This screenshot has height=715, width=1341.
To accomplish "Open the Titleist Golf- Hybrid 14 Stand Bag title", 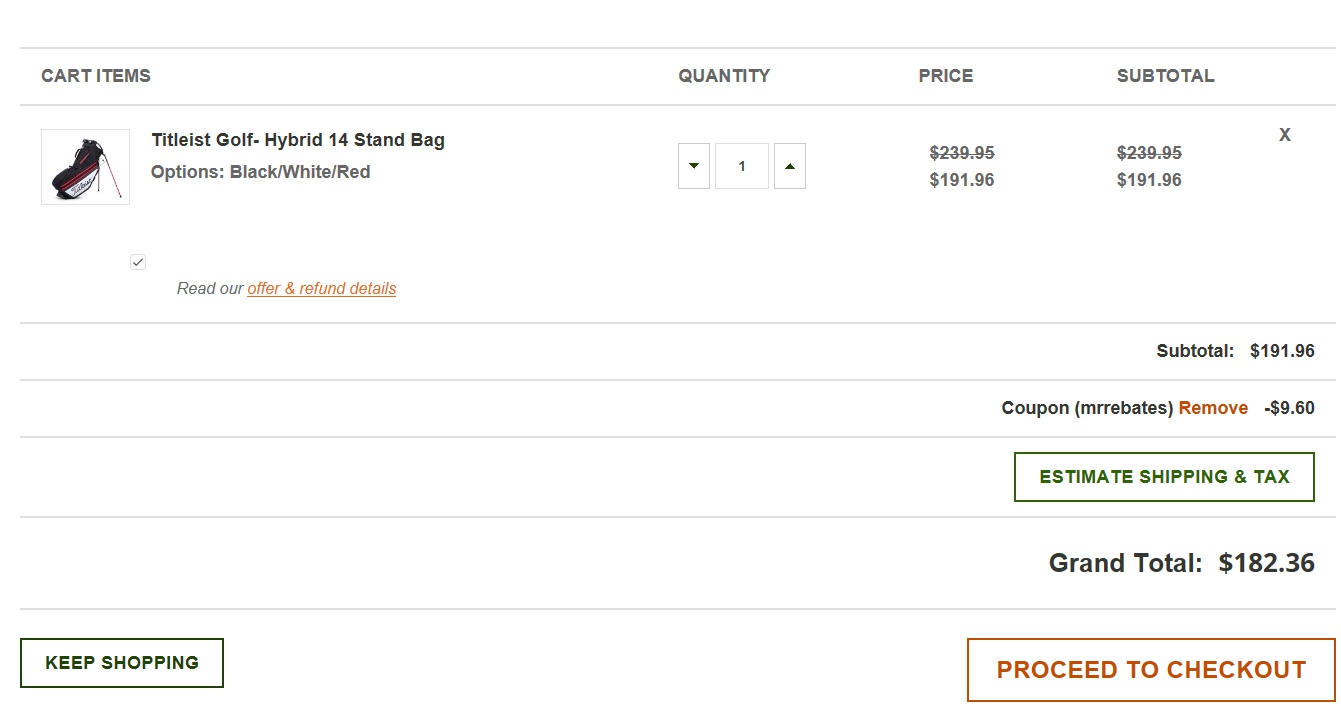I will (298, 140).
